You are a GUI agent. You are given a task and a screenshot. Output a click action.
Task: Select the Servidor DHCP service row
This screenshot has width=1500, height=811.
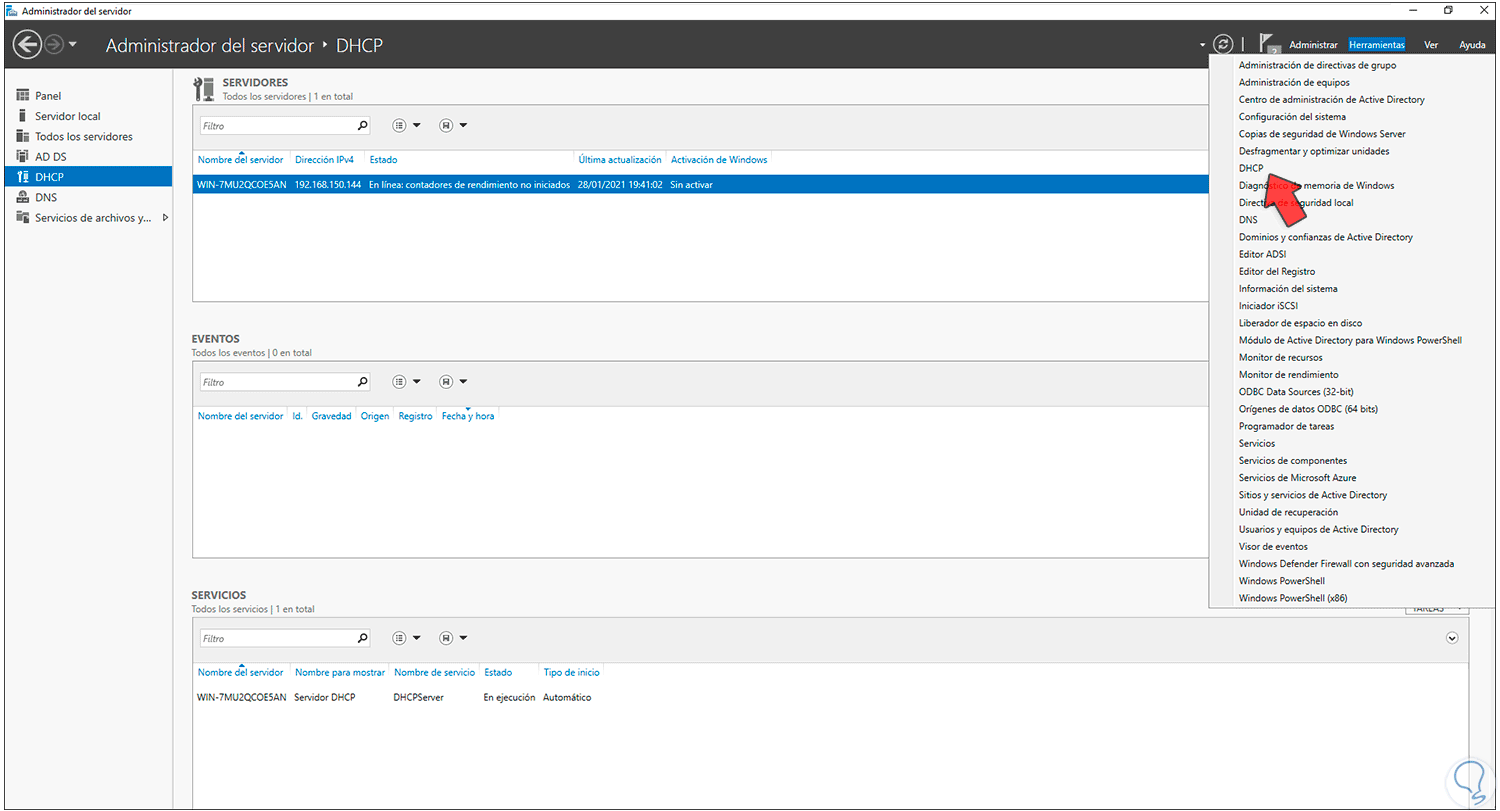[830, 697]
